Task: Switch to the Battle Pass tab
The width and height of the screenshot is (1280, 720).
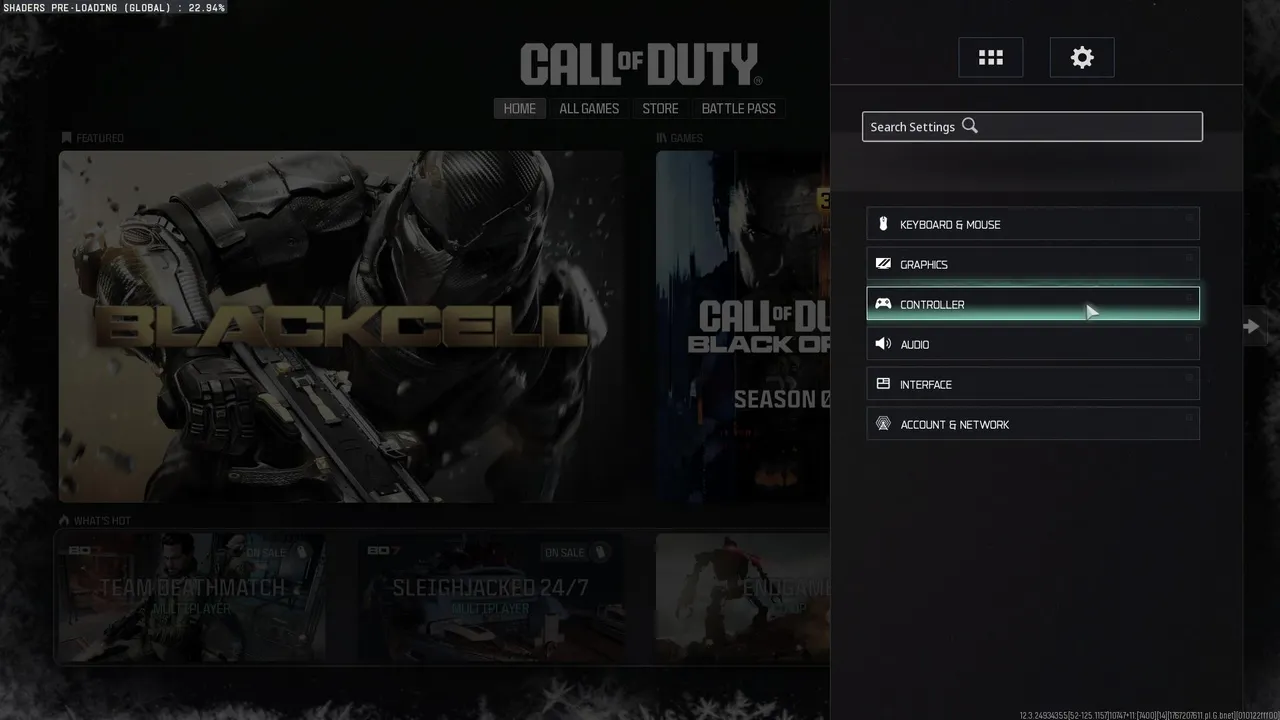Action: (x=738, y=108)
